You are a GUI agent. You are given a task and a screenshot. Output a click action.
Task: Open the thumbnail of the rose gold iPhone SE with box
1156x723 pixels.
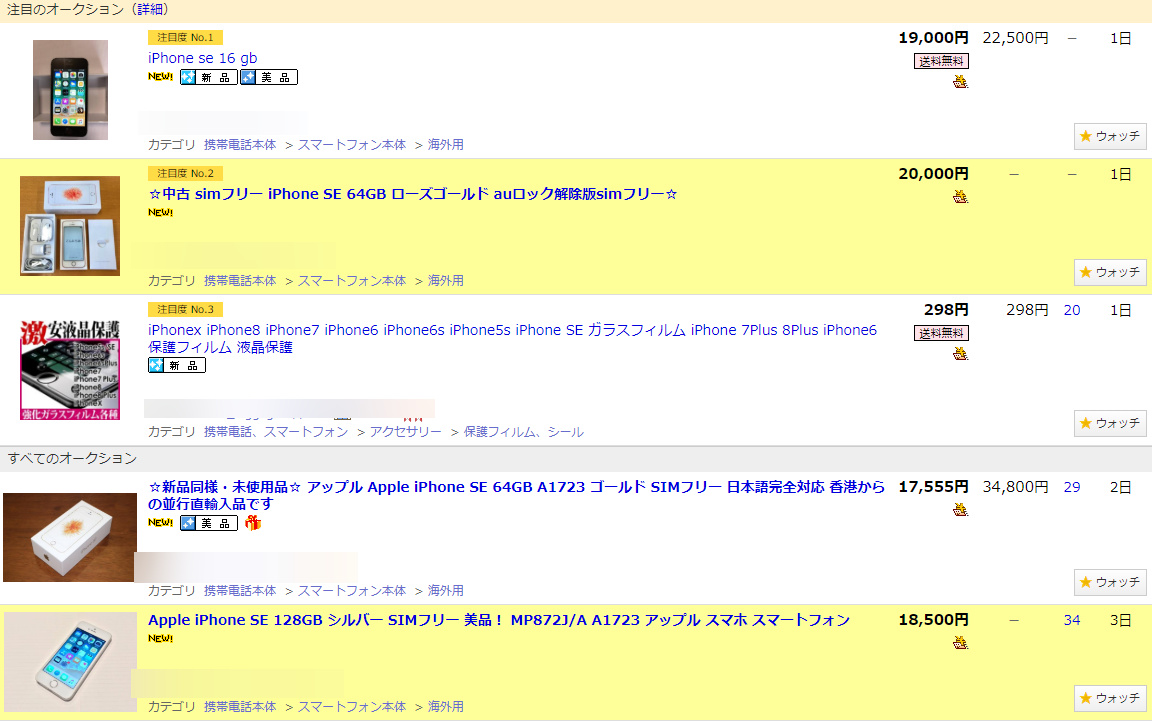tap(70, 226)
